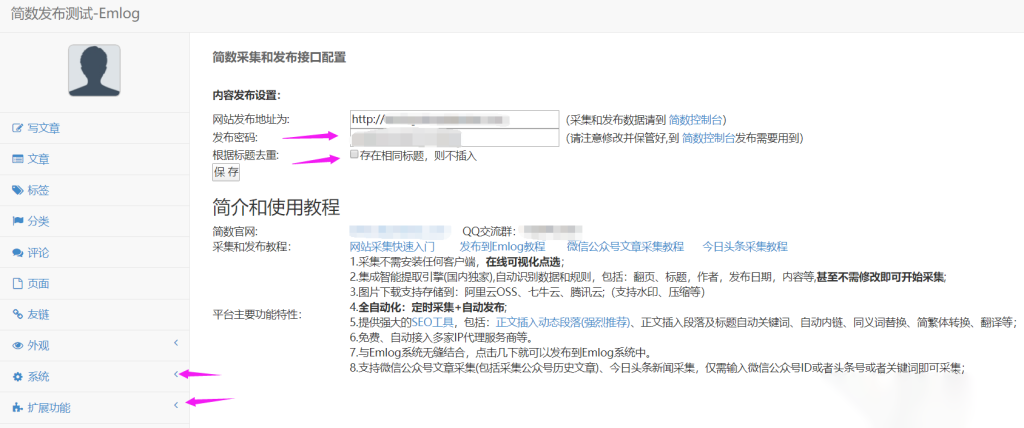The image size is (1024, 428).
Task: Click the 简介和使用教程 heading
Action: pos(276,208)
